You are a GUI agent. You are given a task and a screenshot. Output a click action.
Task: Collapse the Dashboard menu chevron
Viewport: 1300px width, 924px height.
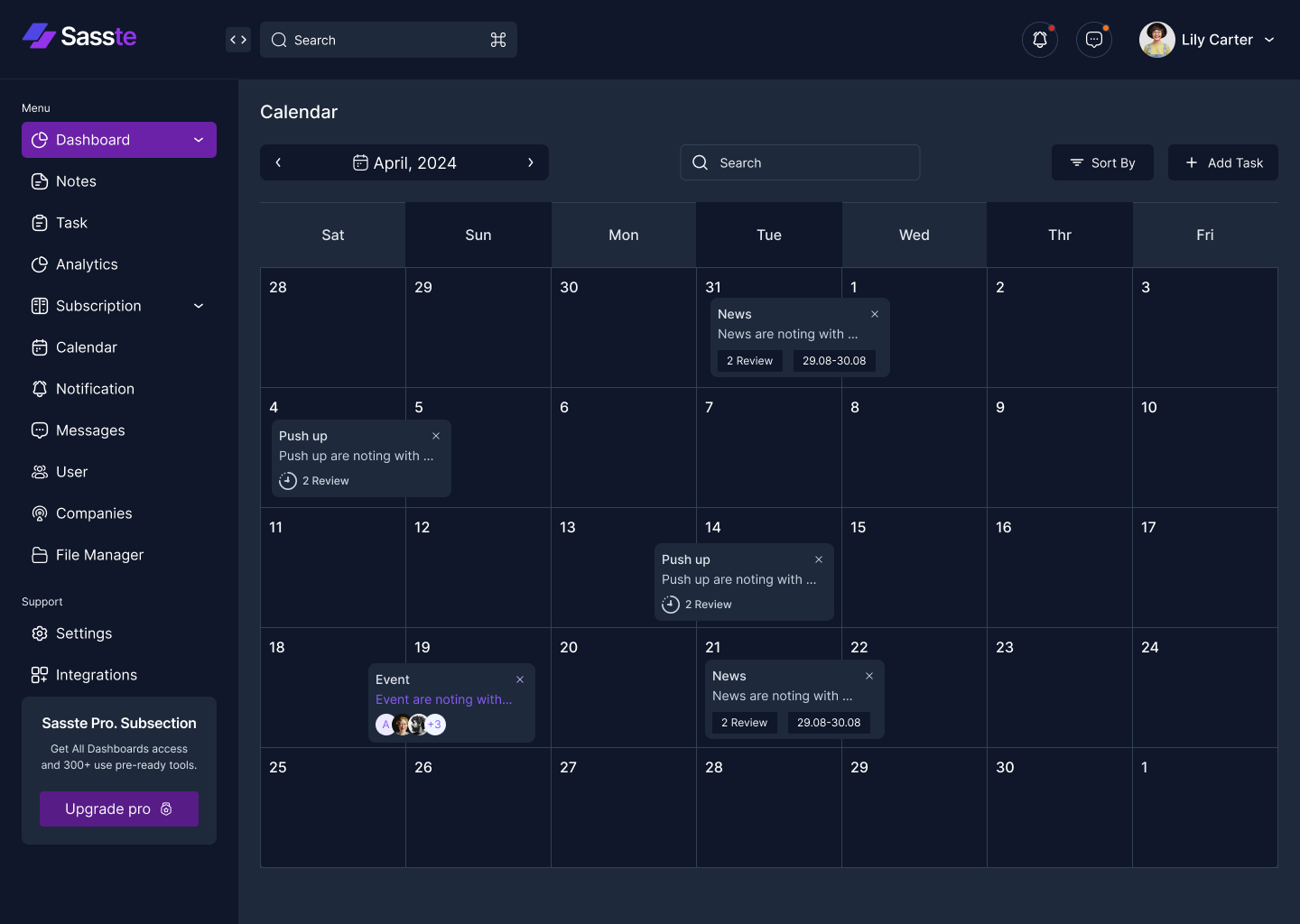[x=199, y=140]
